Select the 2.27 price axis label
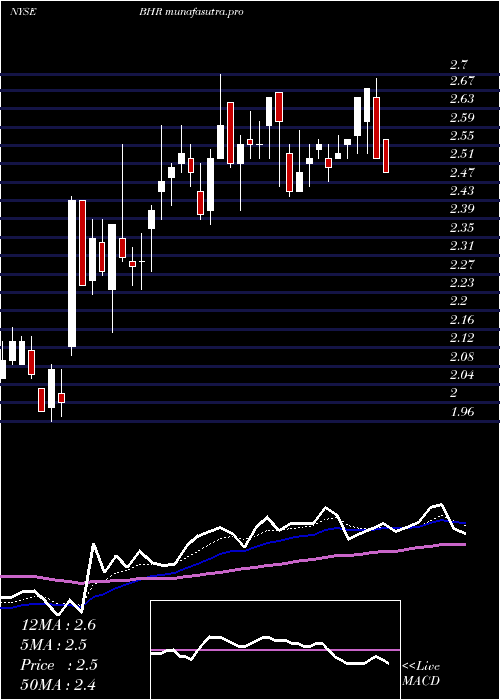The height and width of the screenshot is (700, 500). [462, 265]
